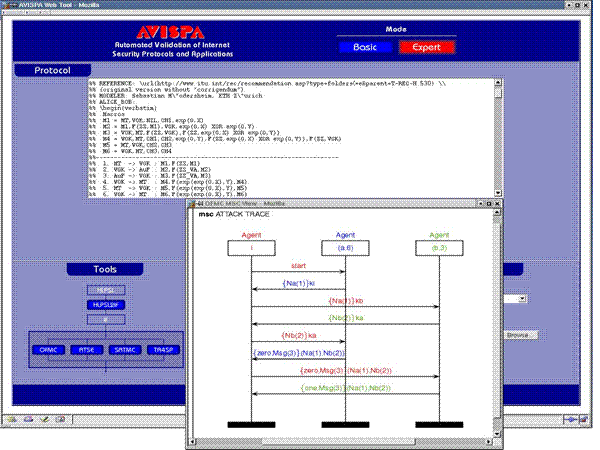Viewport: 600px width, 450px height.
Task: Click the AVISPA Web Tool window icon
Action: (x=6, y=5)
